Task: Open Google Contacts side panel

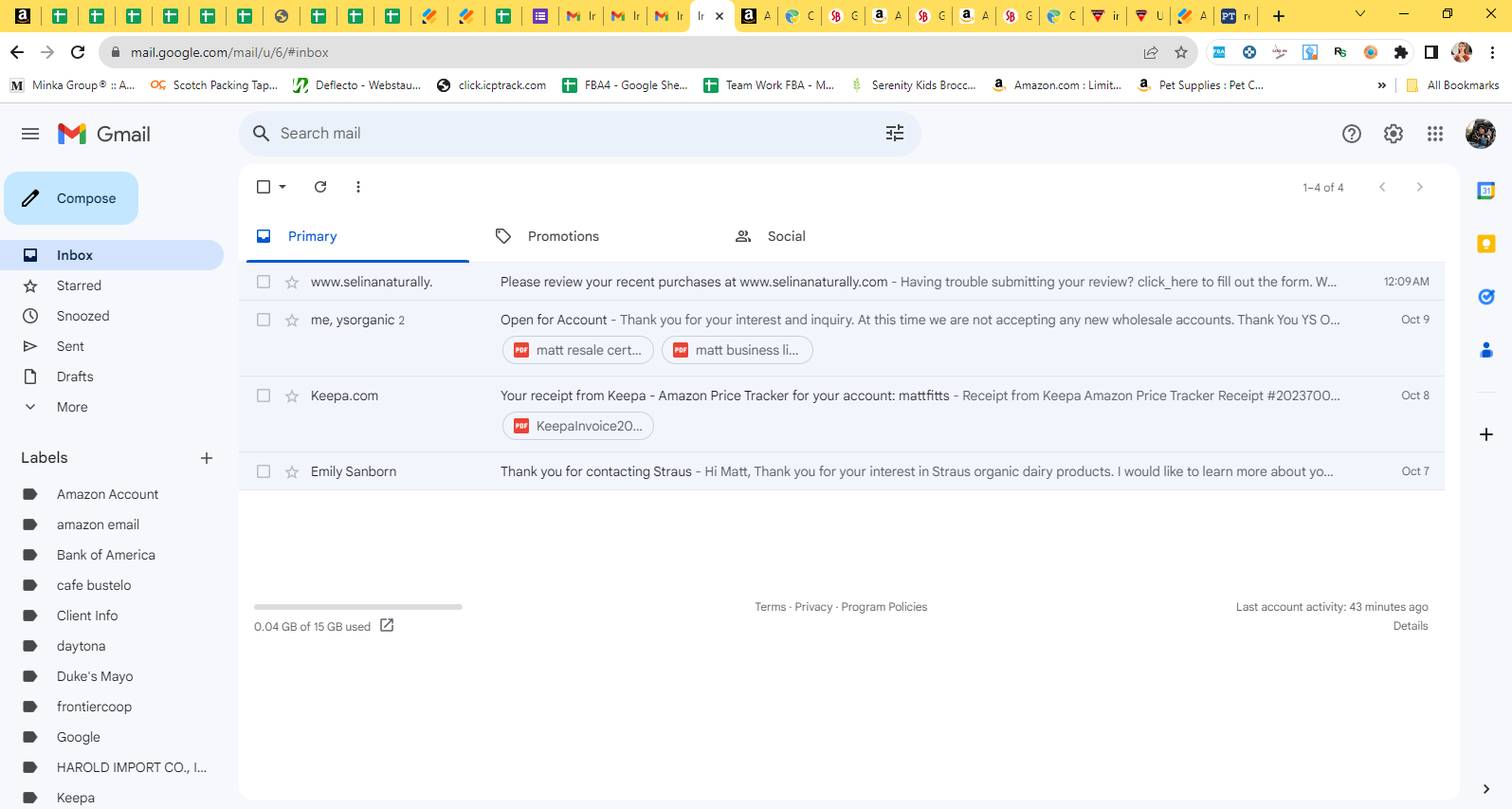Action: point(1486,350)
